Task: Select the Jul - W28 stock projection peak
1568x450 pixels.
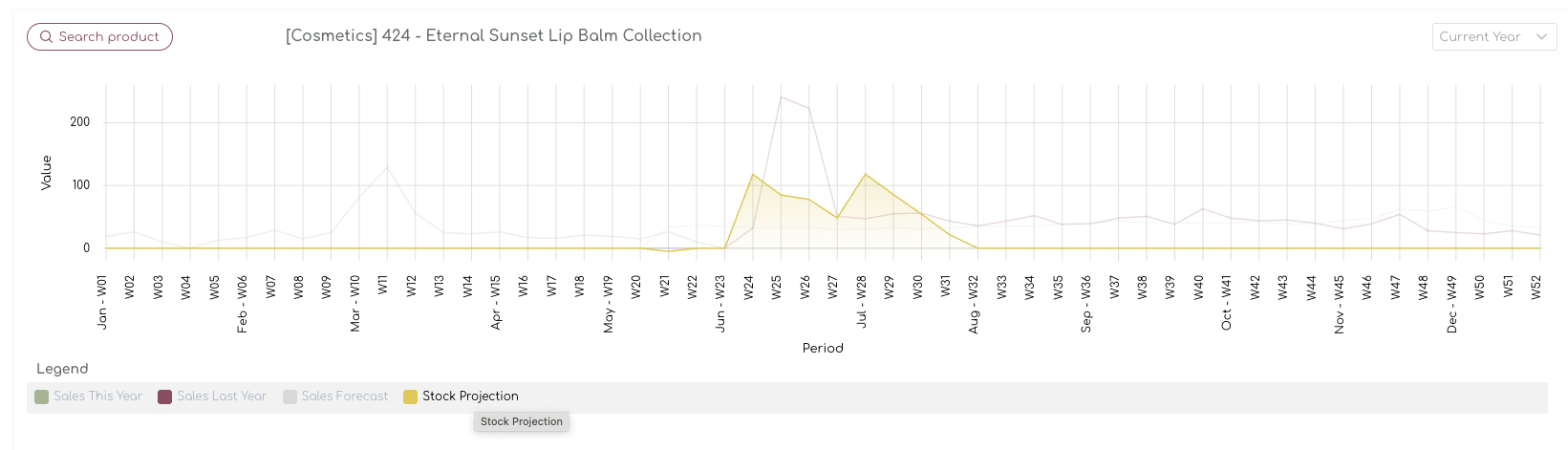Action: click(x=866, y=175)
